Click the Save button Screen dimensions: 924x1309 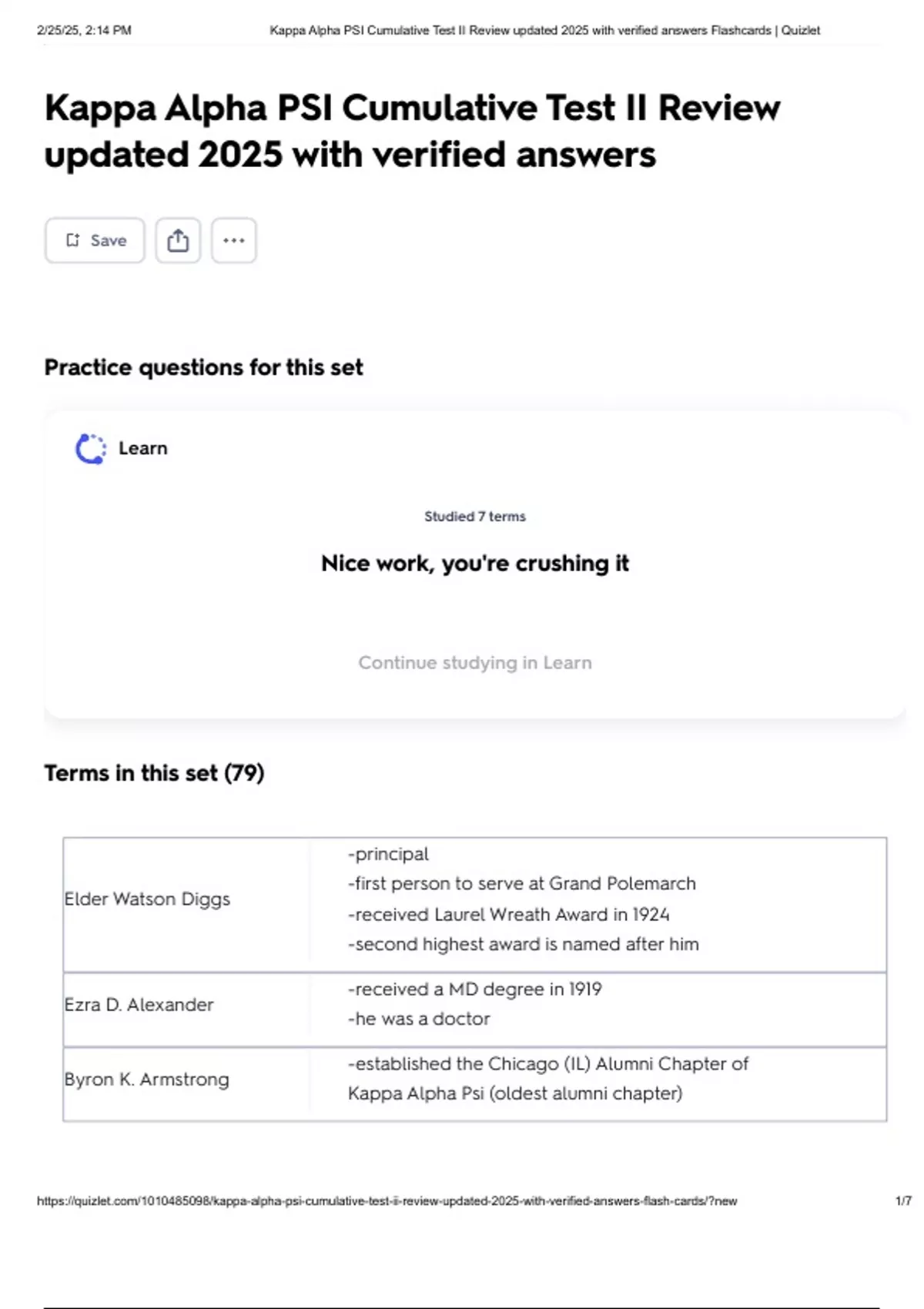[95, 240]
